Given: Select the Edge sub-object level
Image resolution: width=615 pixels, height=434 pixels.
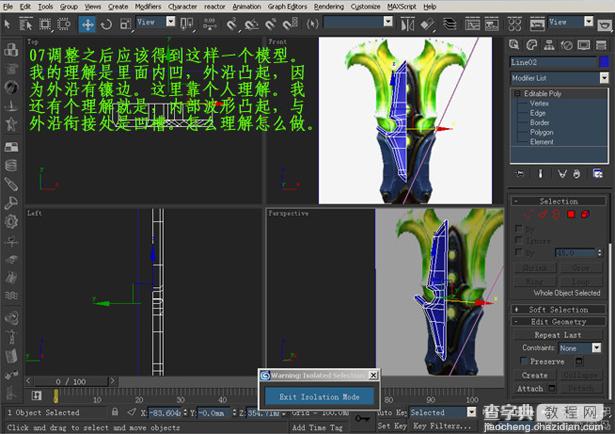Looking at the screenshot, I should 537,113.
